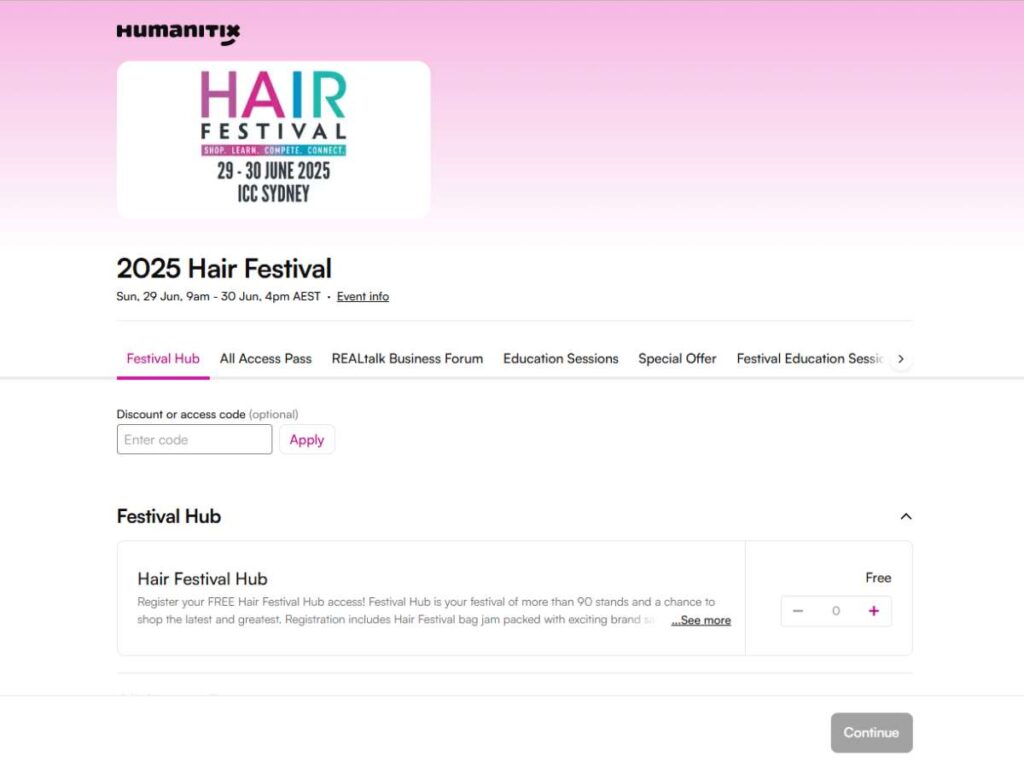Select the Special Offer tab
Image resolution: width=1024 pixels, height=768 pixels.
point(677,359)
